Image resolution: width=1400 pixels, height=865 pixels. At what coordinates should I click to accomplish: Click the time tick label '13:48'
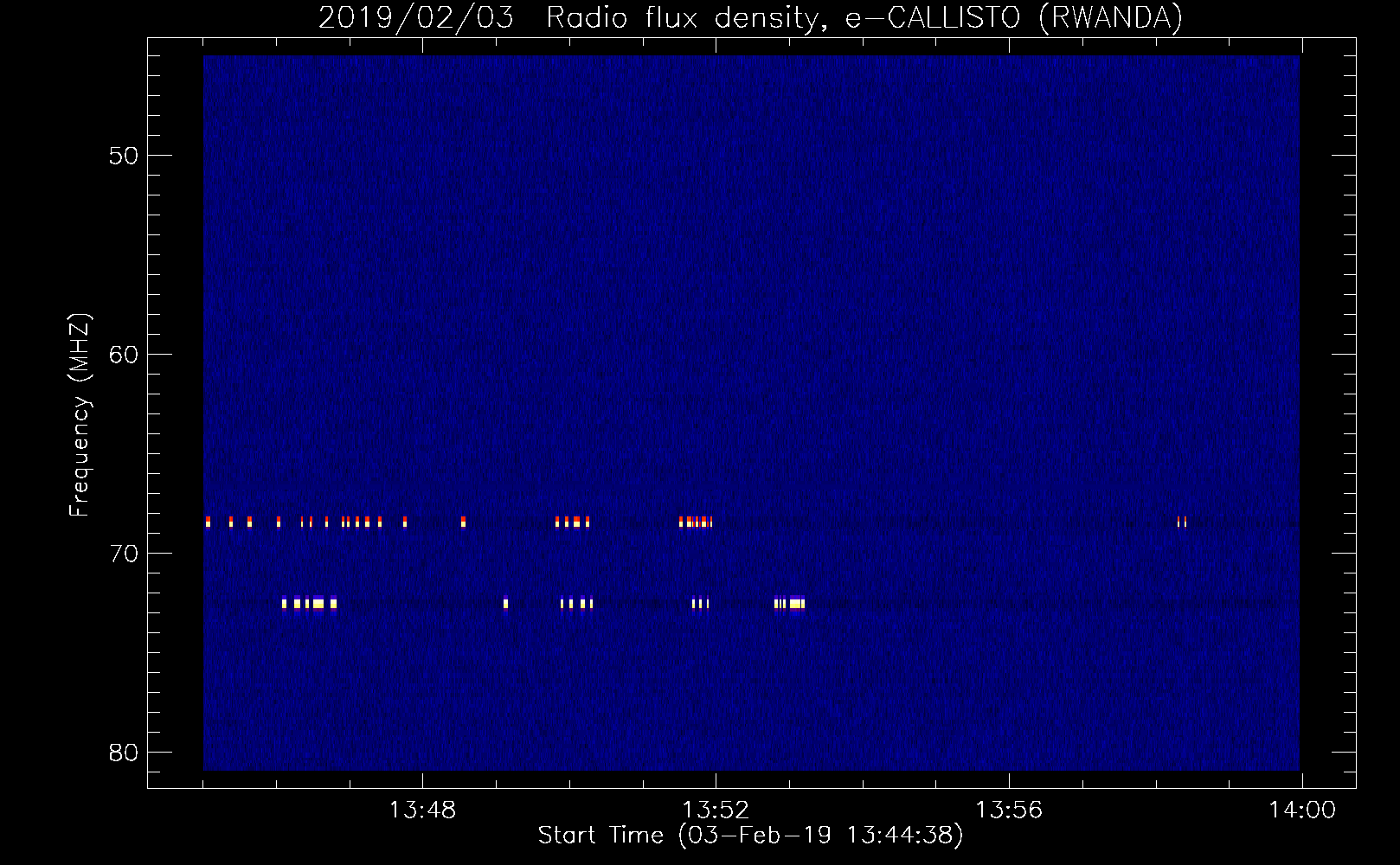pos(422,811)
